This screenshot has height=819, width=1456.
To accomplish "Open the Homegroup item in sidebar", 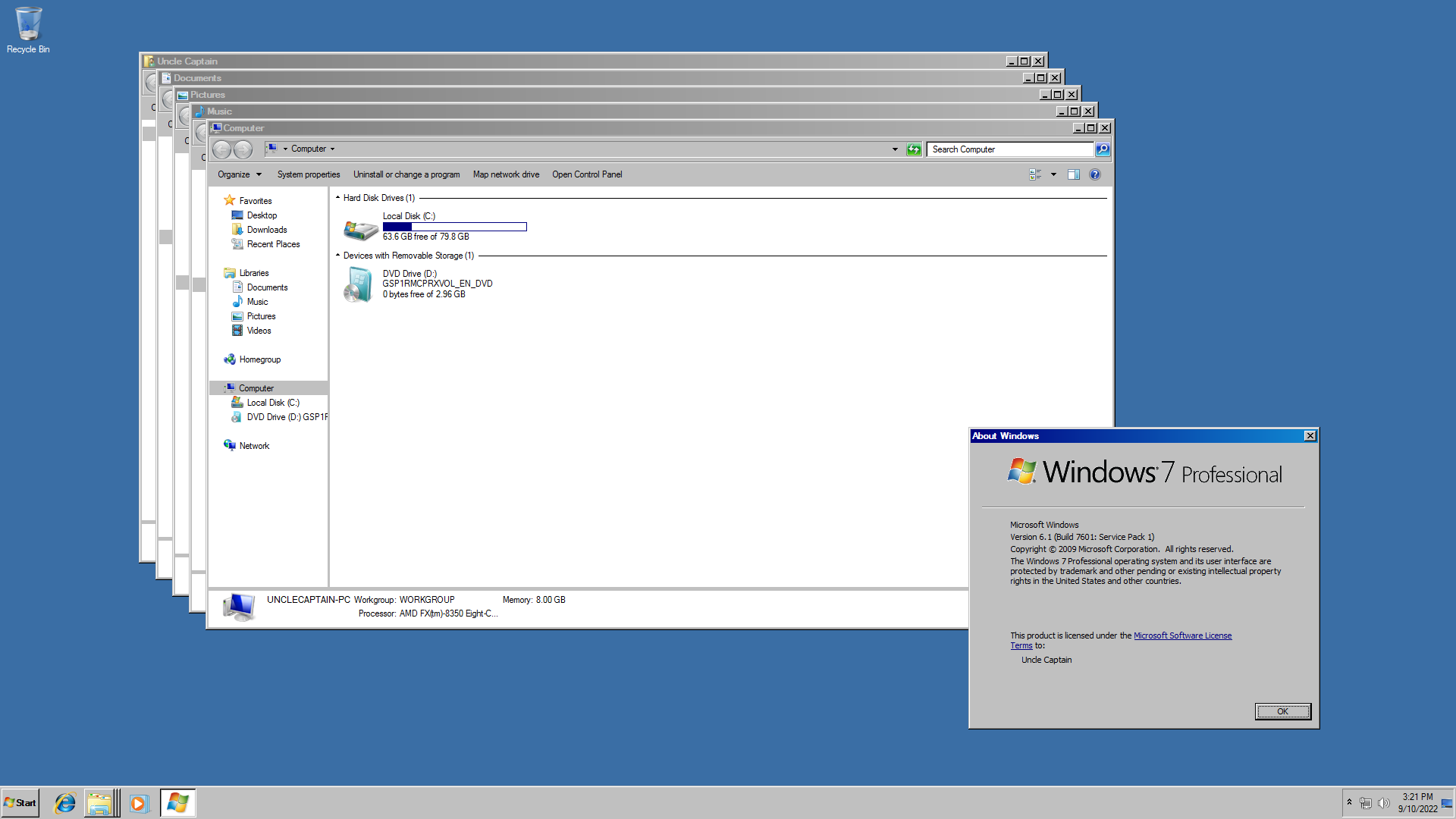I will [x=259, y=359].
